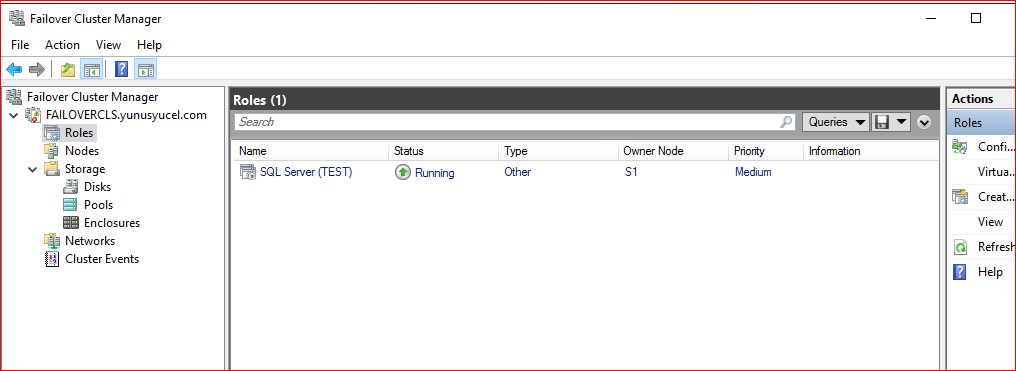Sort by the Name column header
The width and height of the screenshot is (1016, 371).
(310, 152)
